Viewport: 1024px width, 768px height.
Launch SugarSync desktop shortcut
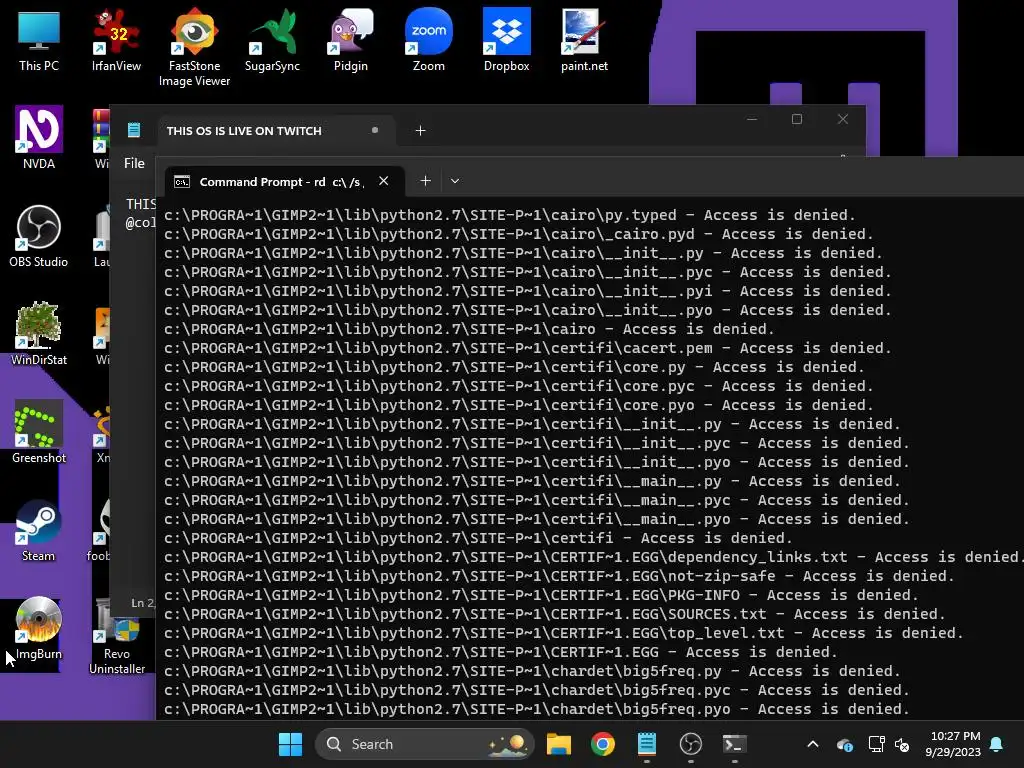[x=272, y=40]
